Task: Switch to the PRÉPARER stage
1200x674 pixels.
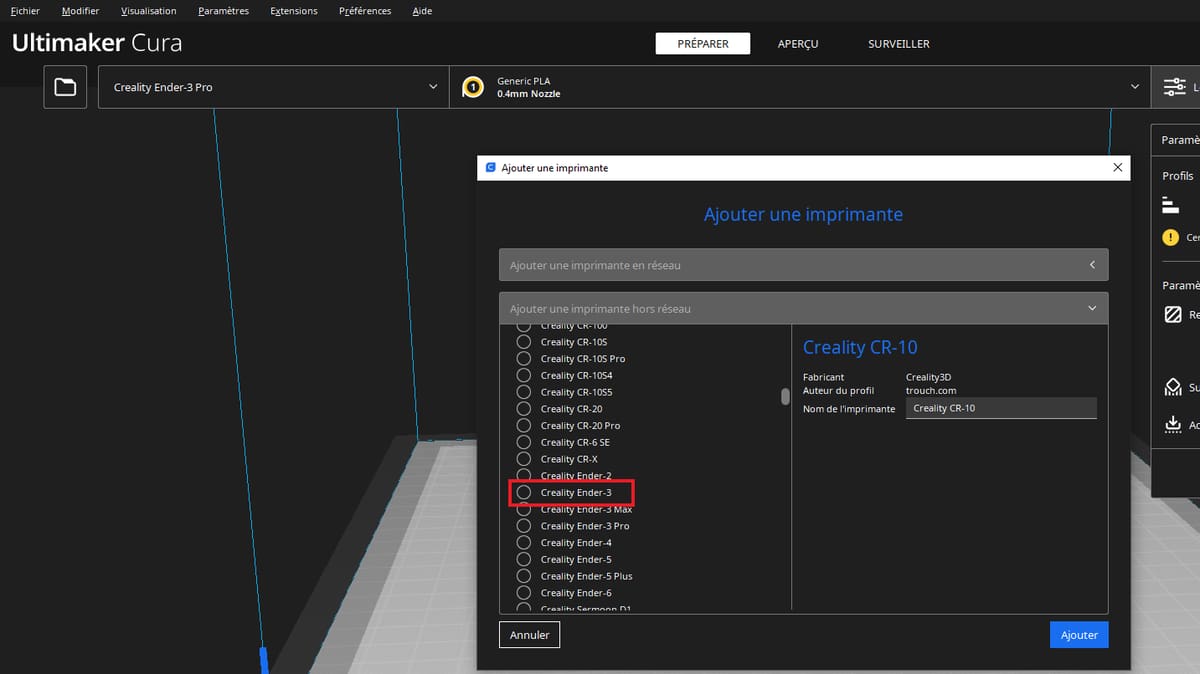Action: coord(701,44)
